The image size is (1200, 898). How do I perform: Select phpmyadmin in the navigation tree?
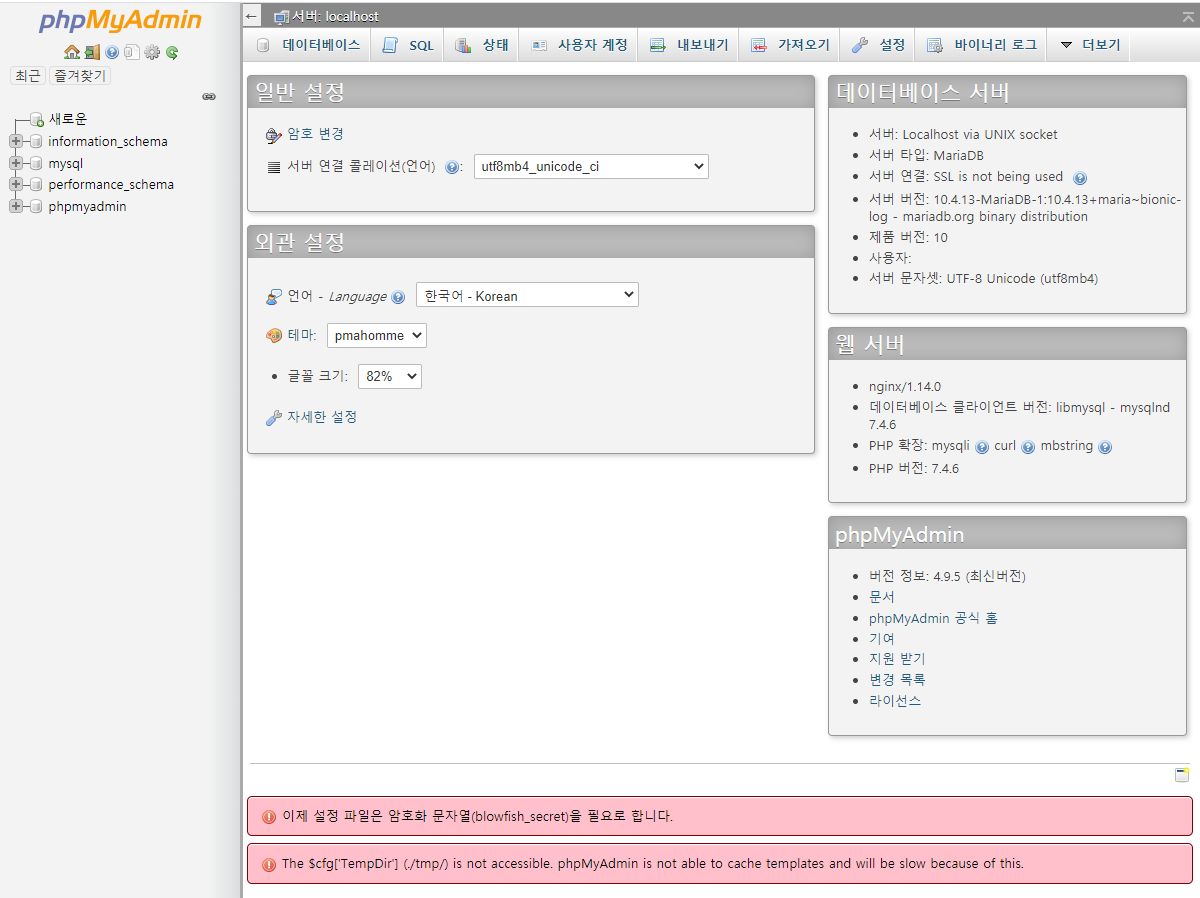point(87,206)
